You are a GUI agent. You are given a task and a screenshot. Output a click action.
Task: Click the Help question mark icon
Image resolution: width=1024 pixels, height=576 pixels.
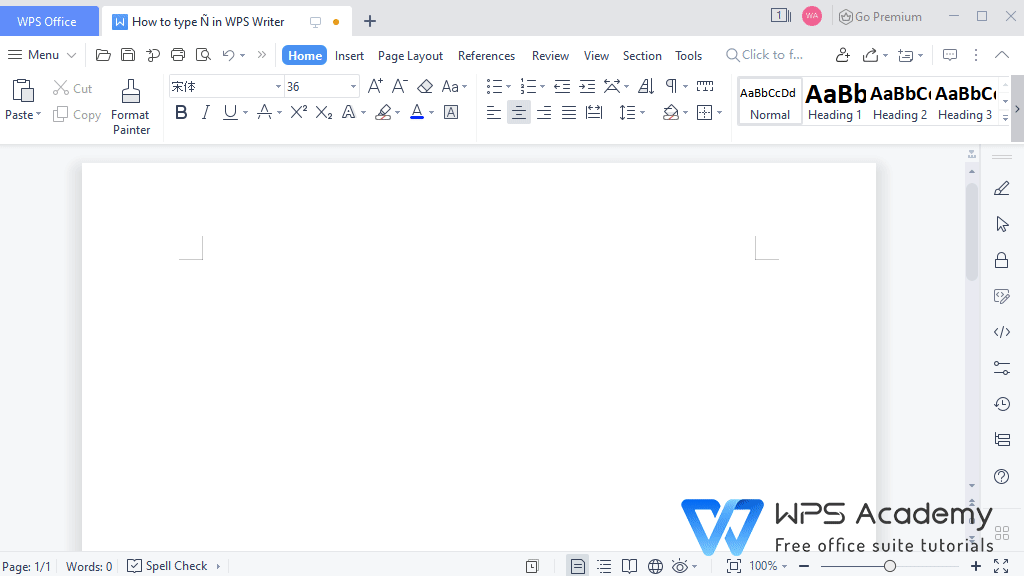tap(1002, 476)
